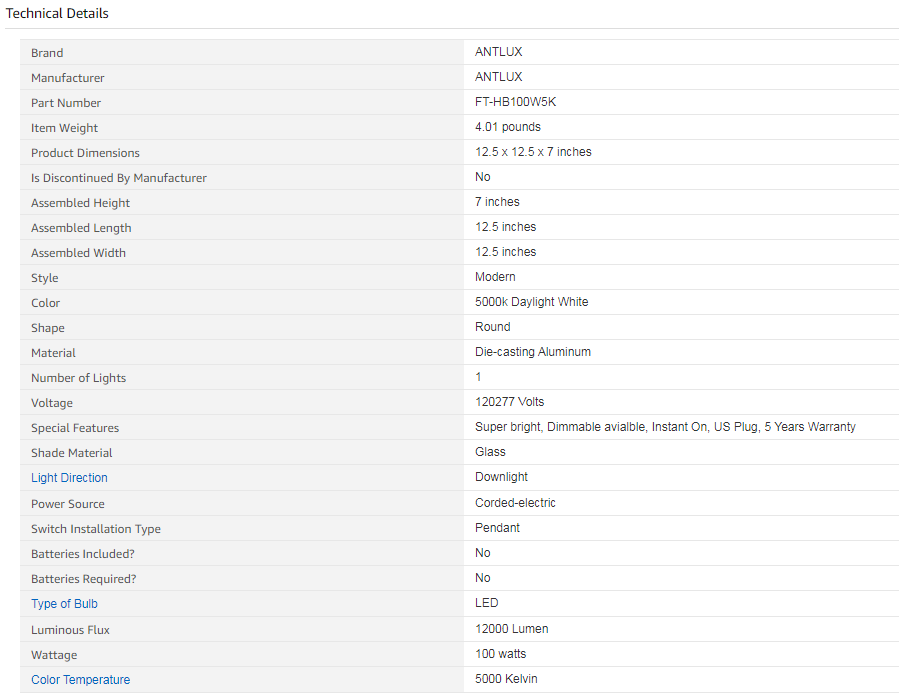
Task: Select the Product Dimensions label
Action: click(x=85, y=153)
